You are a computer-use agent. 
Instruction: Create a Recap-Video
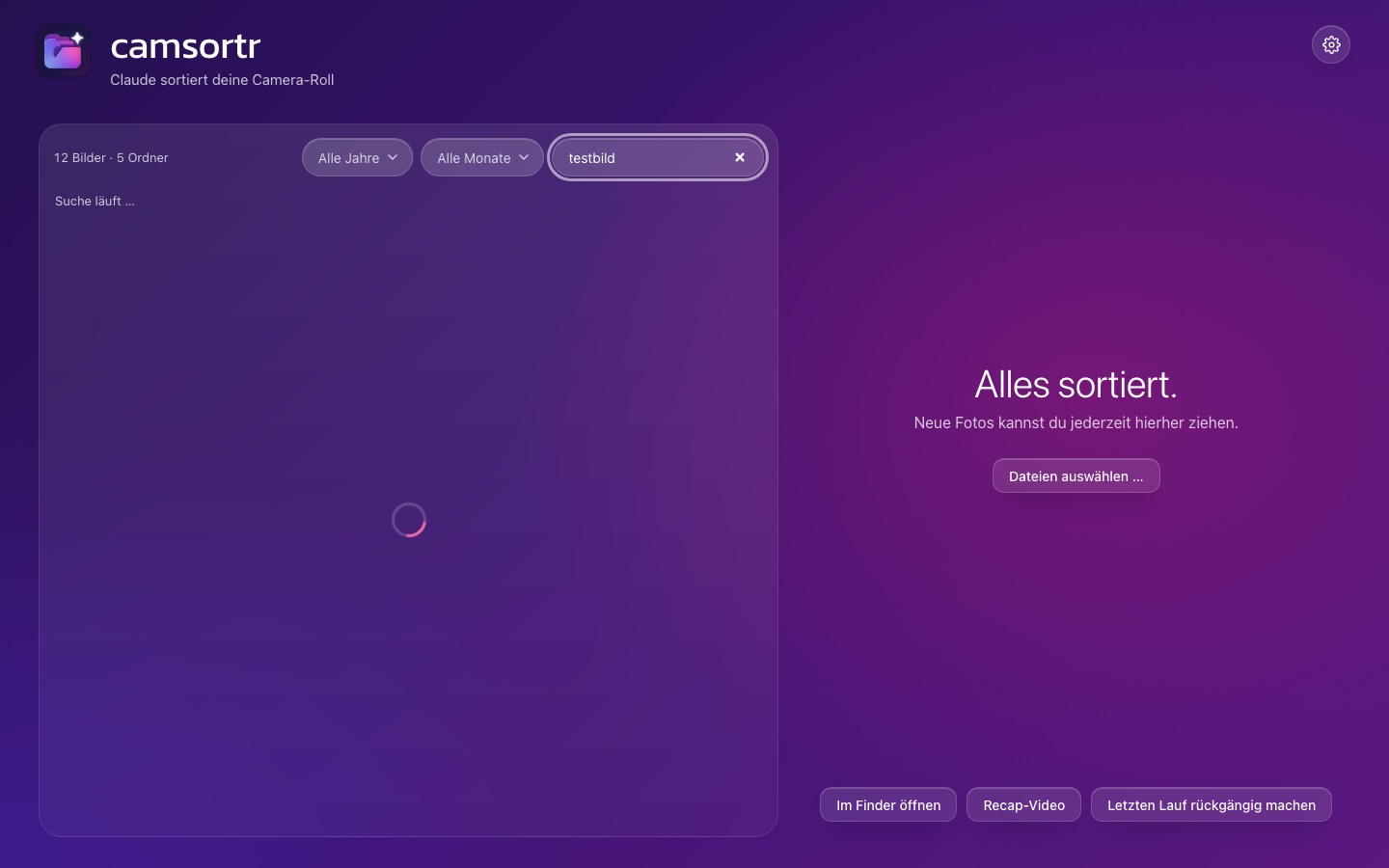[x=1023, y=805]
